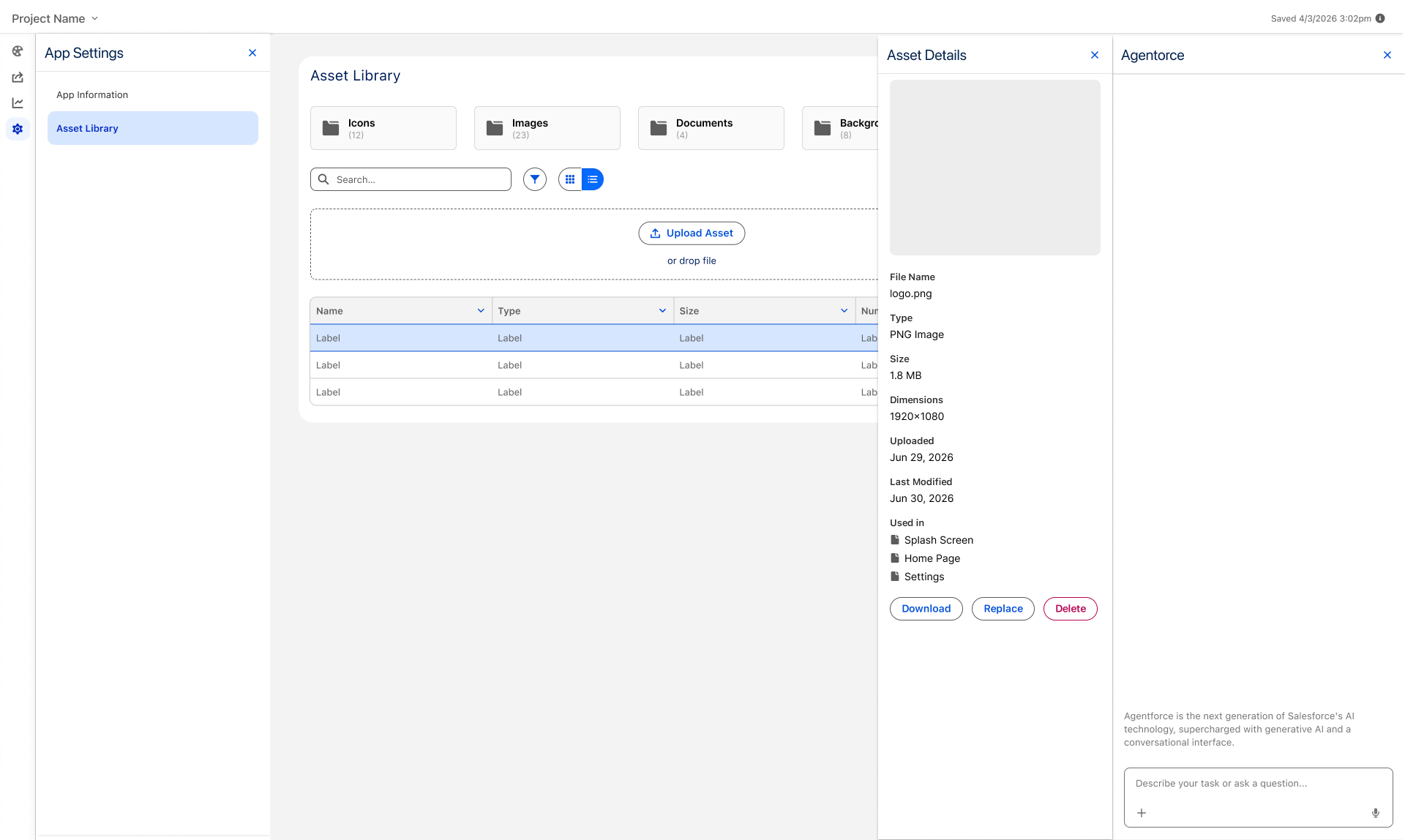Click the 1920×1080 dimensions value
The width and height of the screenshot is (1405, 840).
[x=917, y=416]
